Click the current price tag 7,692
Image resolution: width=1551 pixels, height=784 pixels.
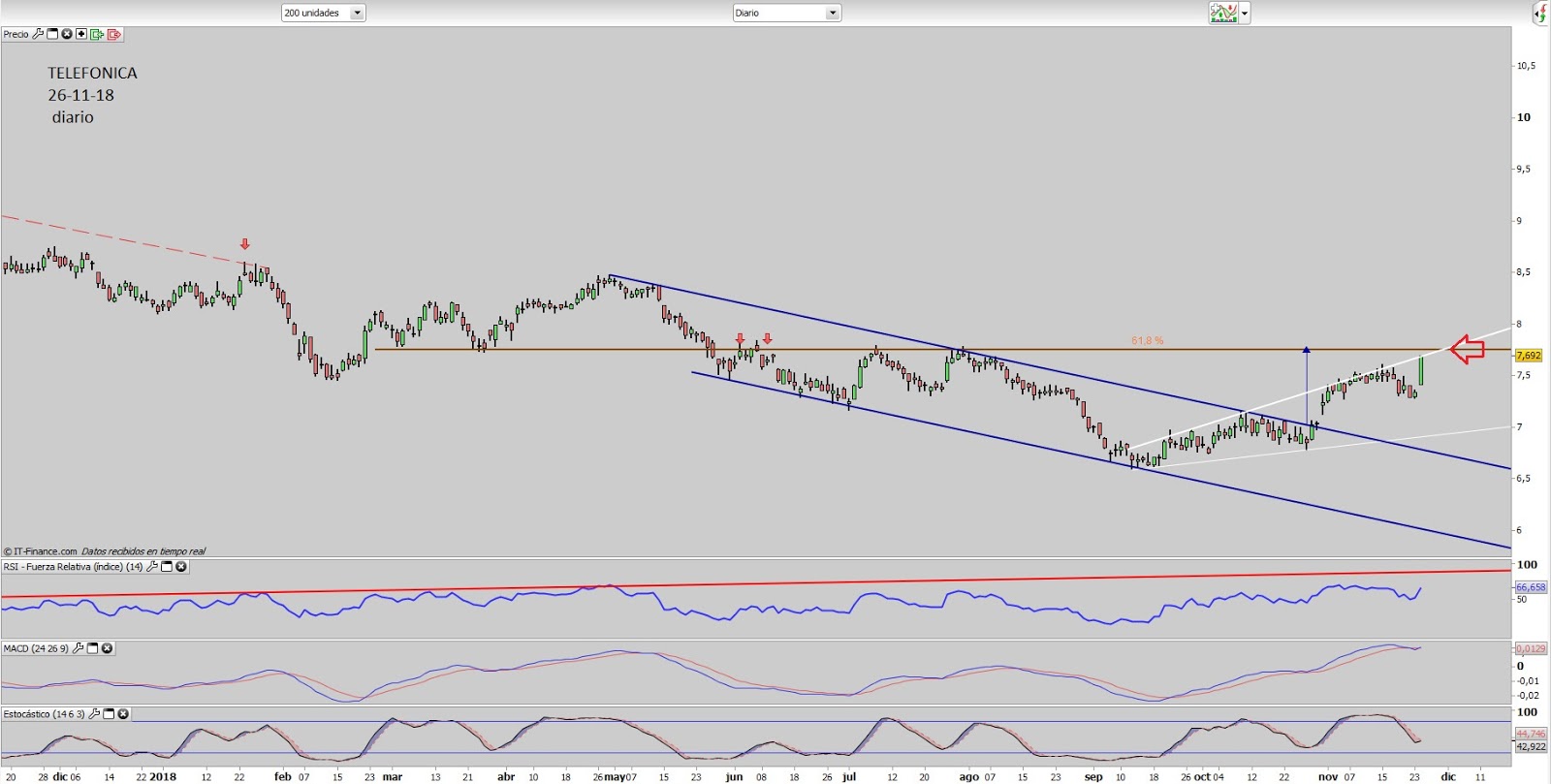[1529, 356]
